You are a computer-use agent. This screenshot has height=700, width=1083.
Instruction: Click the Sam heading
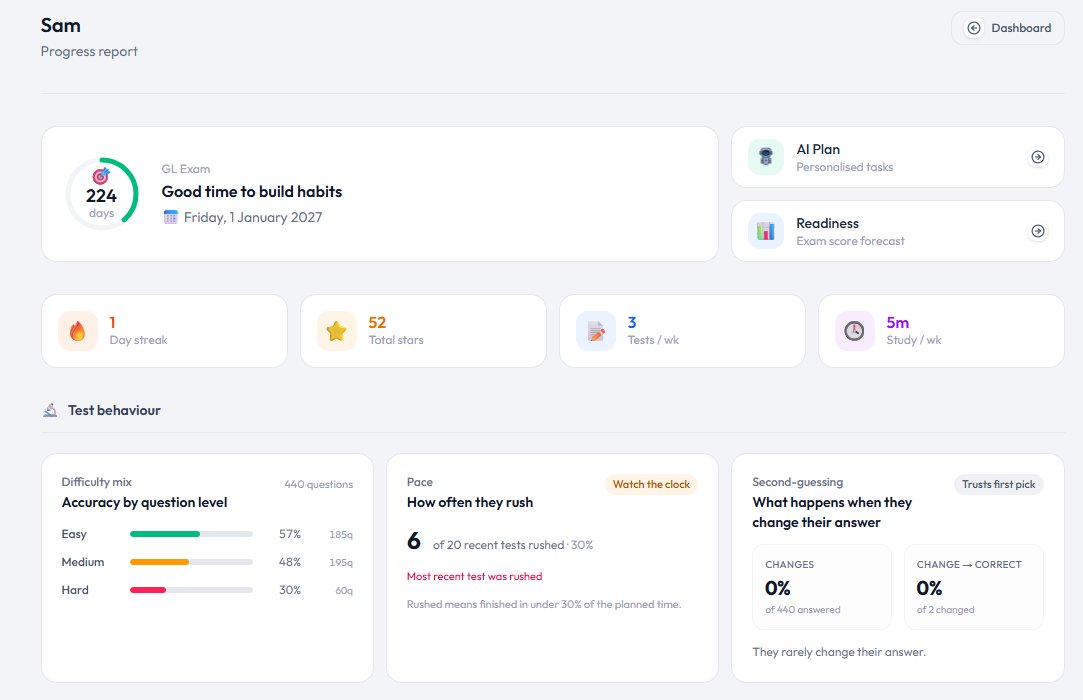point(61,26)
